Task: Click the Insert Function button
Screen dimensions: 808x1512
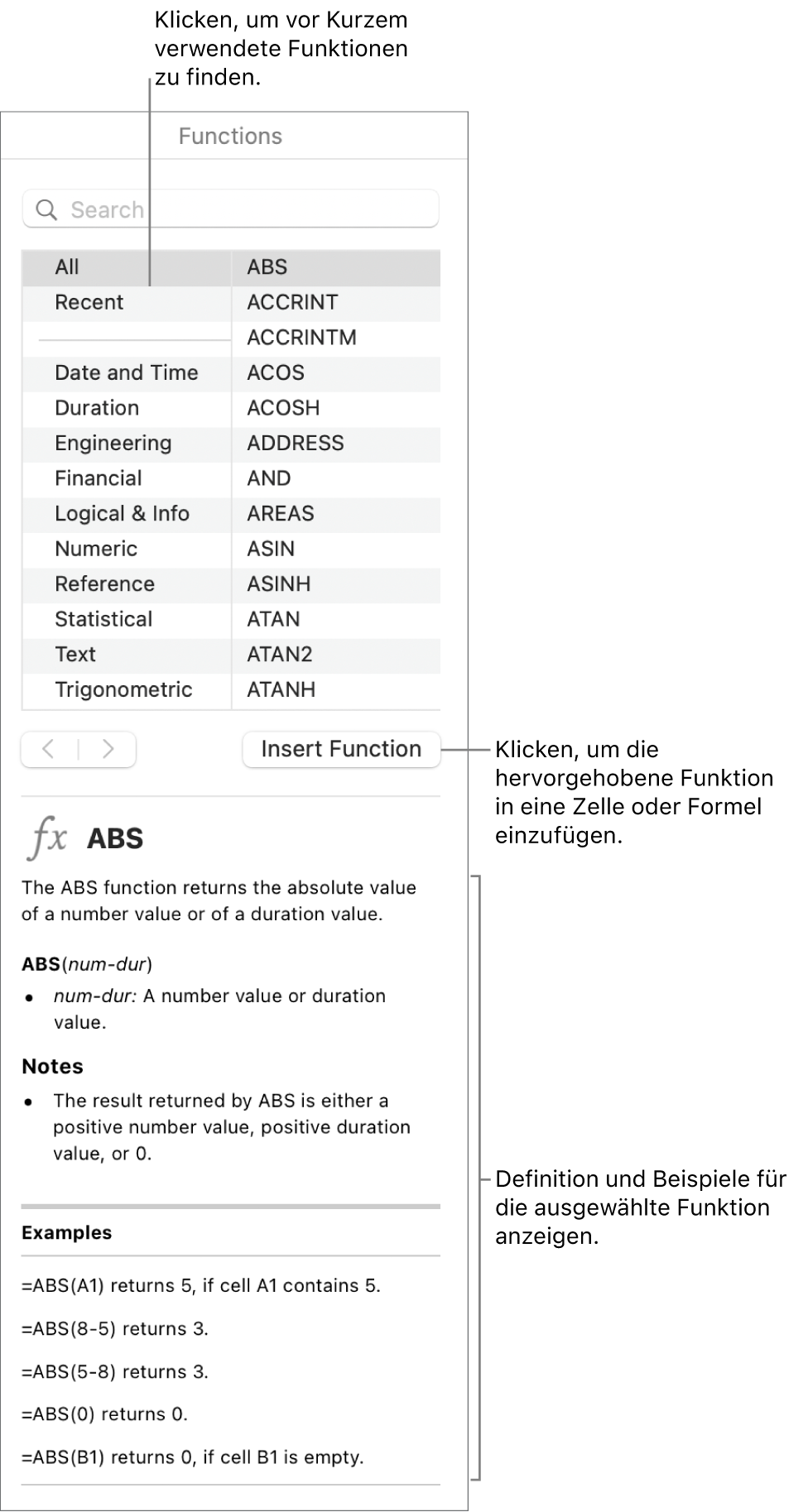Action: (x=341, y=750)
